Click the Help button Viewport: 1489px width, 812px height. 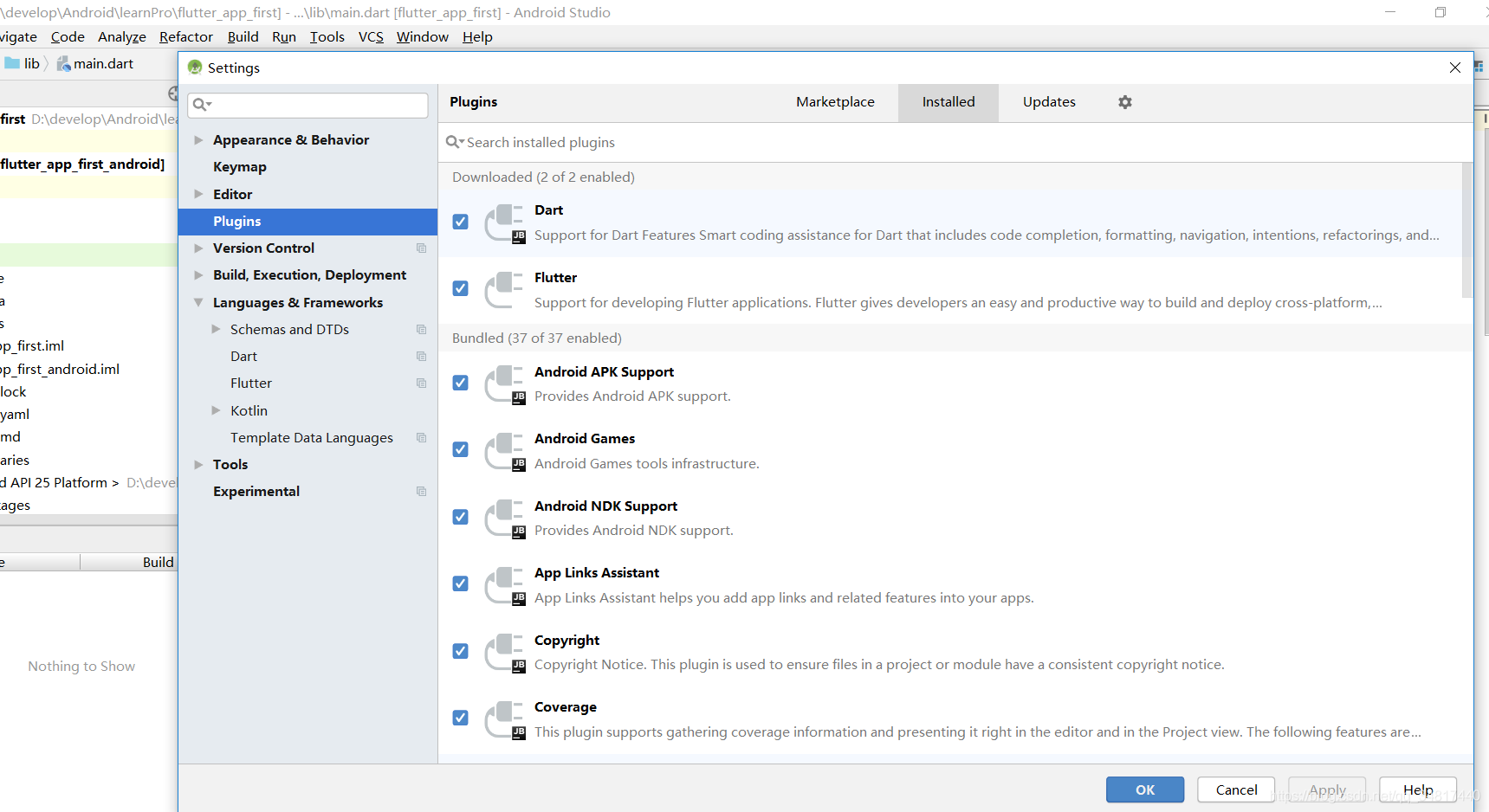point(1418,789)
